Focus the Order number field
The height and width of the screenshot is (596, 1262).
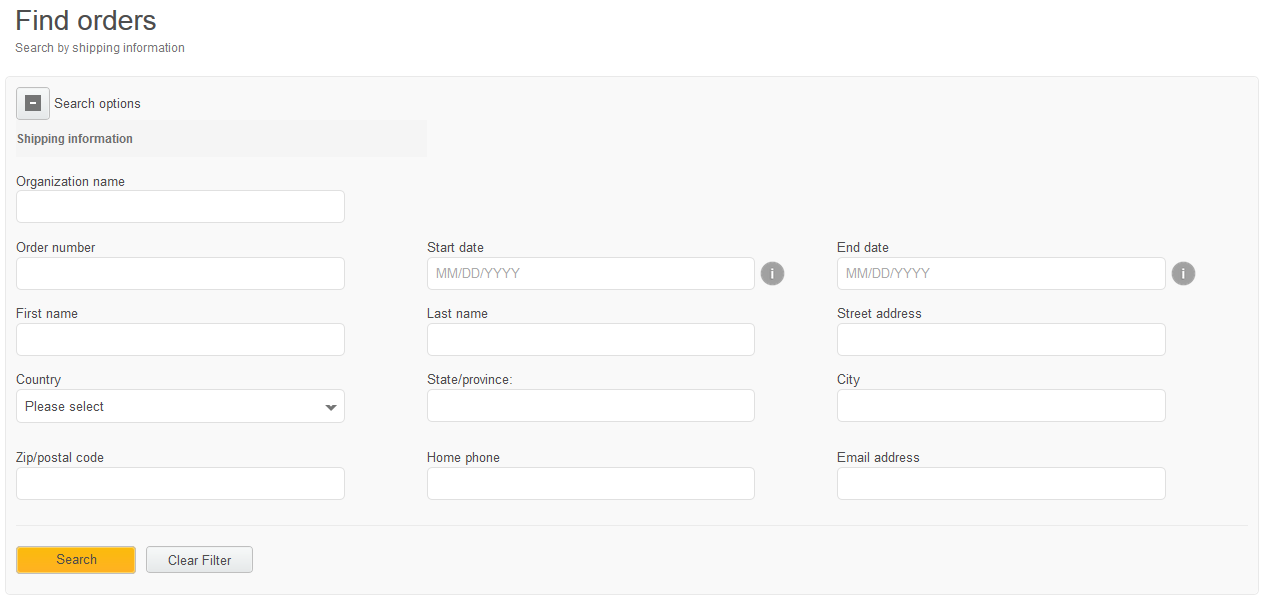(180, 273)
